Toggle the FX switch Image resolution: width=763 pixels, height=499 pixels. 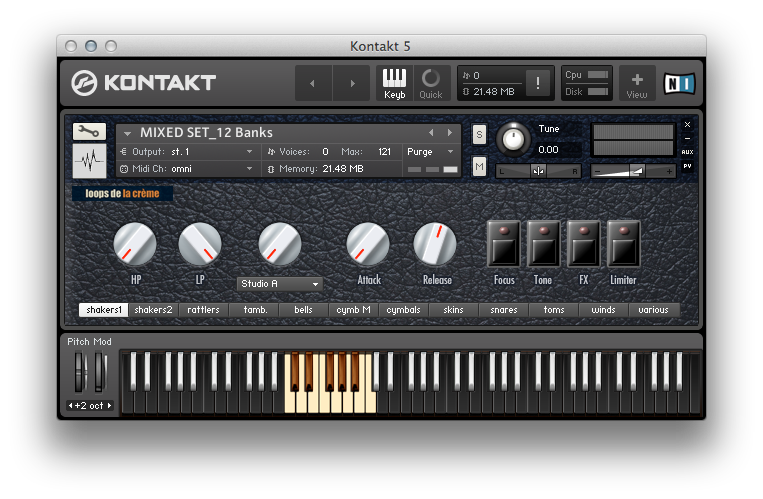583,243
